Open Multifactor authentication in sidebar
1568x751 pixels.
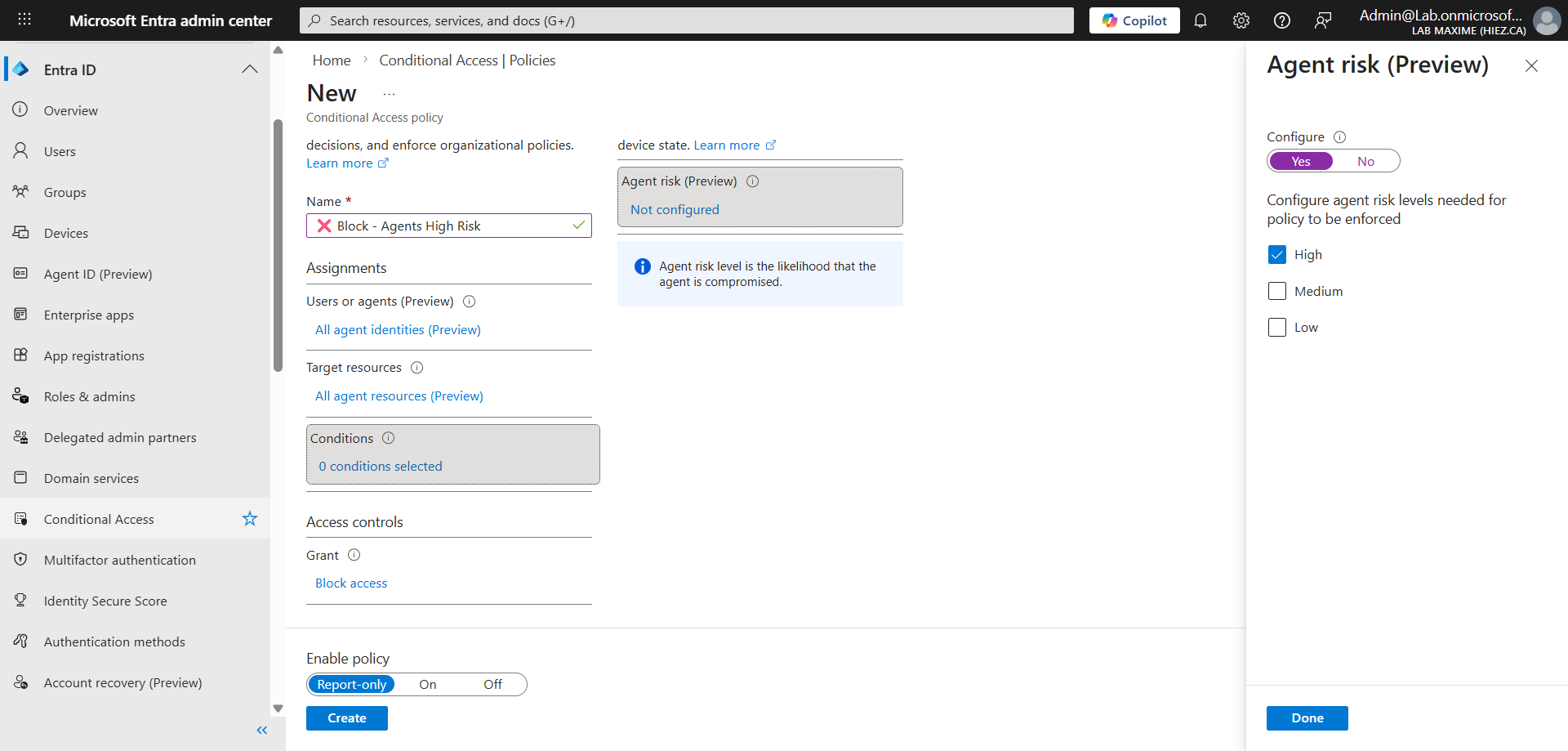click(119, 561)
